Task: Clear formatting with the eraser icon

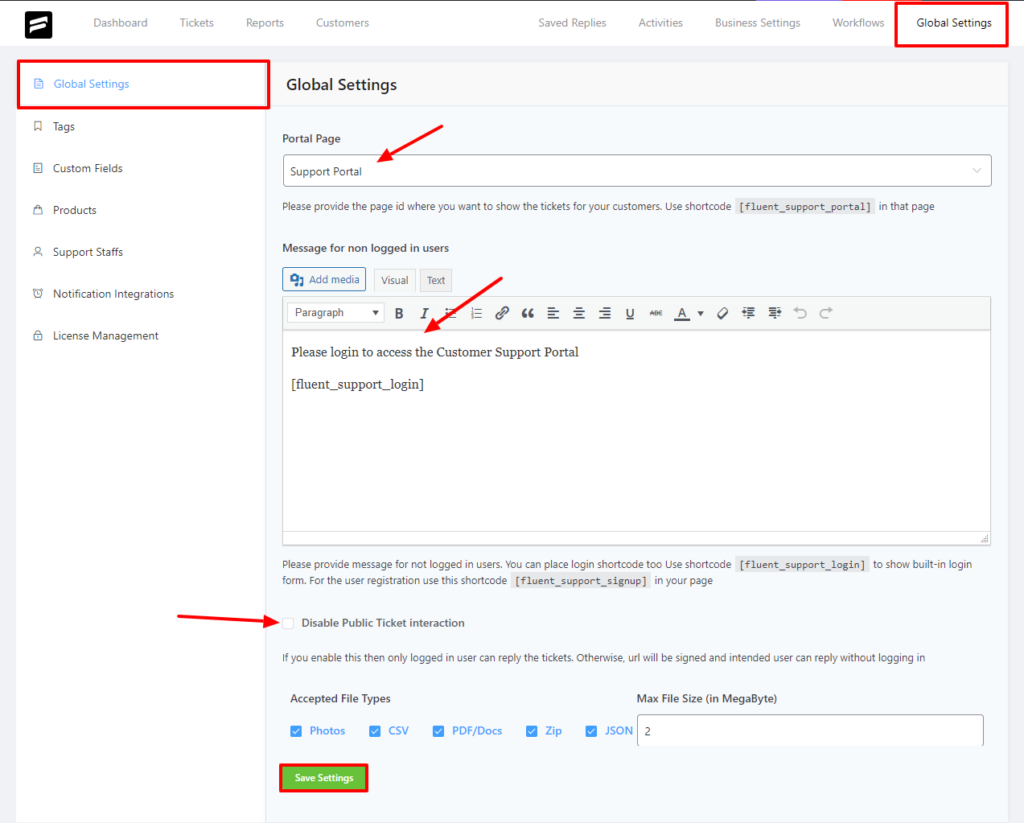Action: (722, 313)
